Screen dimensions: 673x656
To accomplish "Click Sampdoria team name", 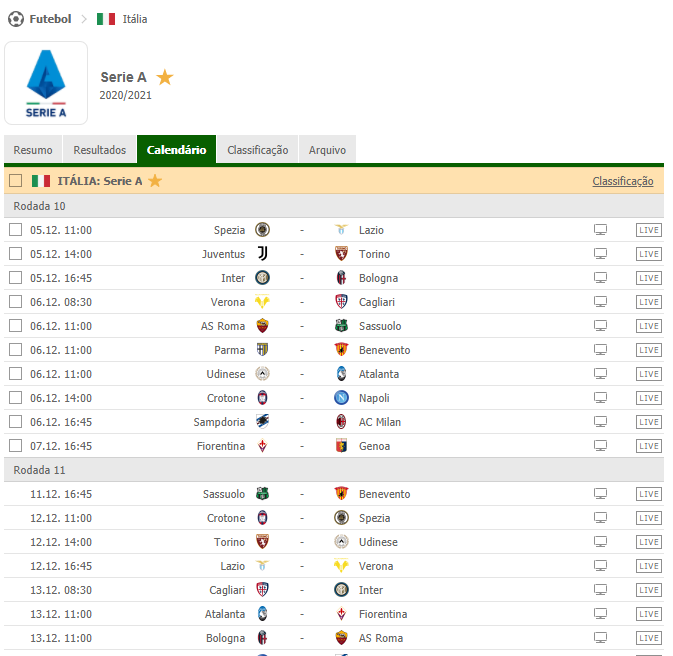I will click(219, 422).
